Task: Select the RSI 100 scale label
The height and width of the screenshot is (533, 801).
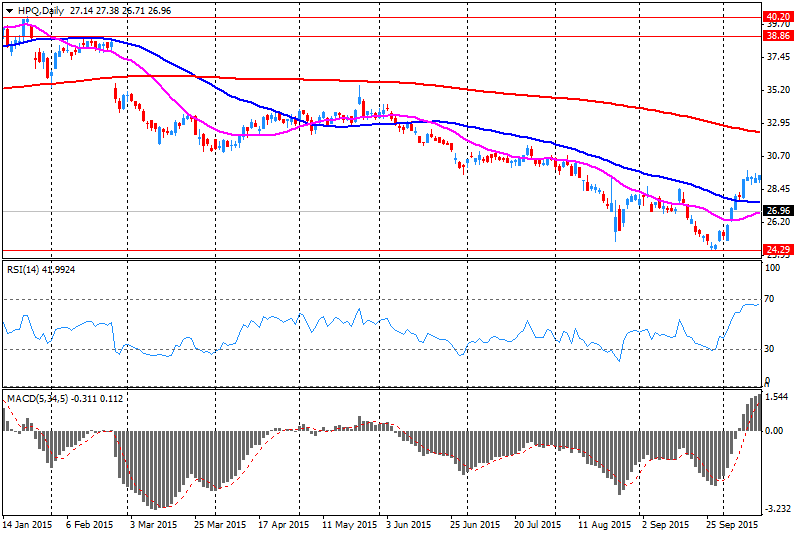Action: coord(772,267)
